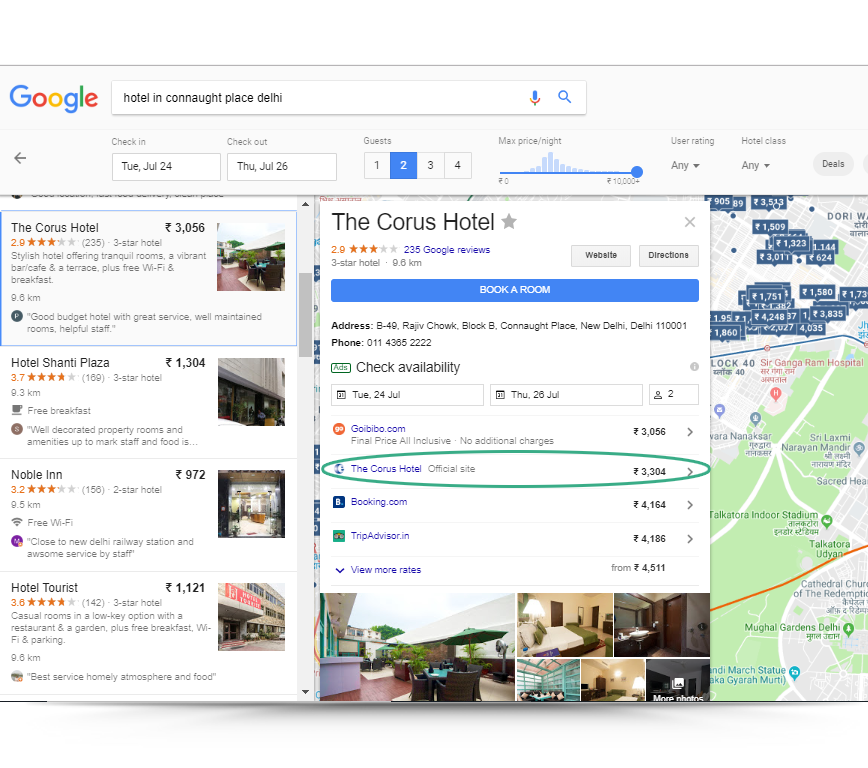Click More photos thumbnail
Image resolution: width=868 pixels, height=768 pixels.
pyautogui.click(x=678, y=680)
